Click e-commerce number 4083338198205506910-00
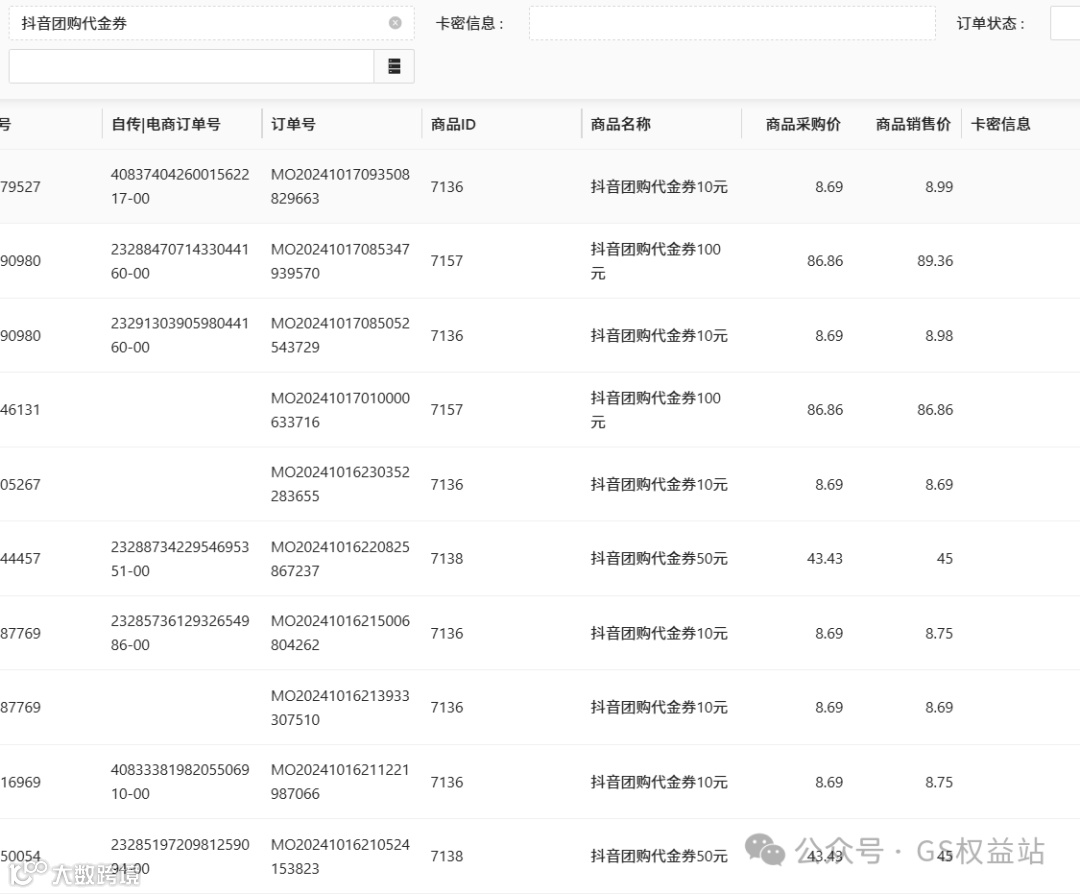This screenshot has width=1080, height=894. click(x=180, y=782)
